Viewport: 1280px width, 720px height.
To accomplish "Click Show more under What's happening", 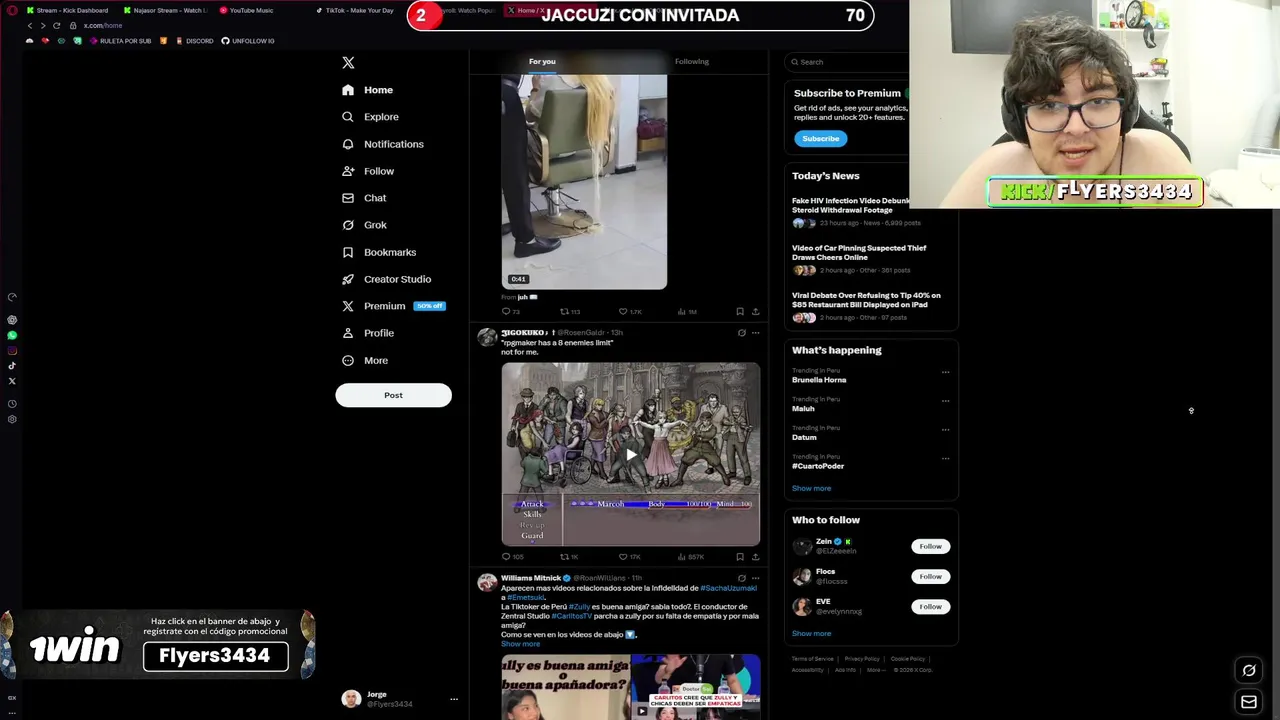I will pos(811,489).
